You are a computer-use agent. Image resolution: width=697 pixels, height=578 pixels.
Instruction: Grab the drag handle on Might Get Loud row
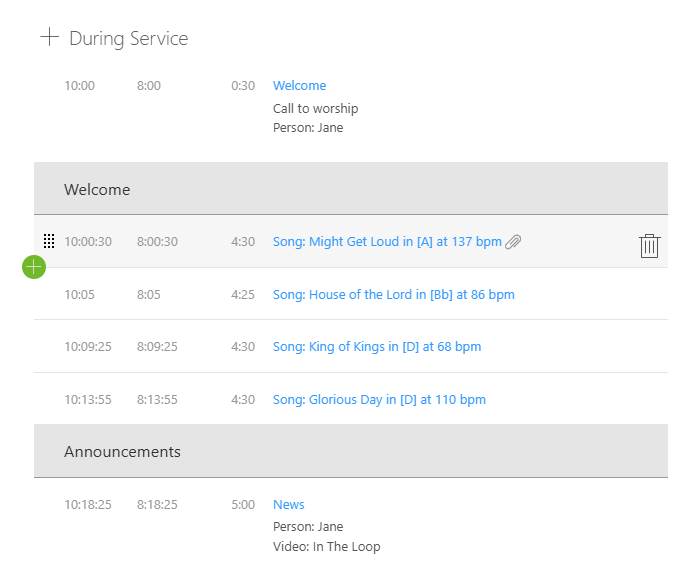[49, 241]
